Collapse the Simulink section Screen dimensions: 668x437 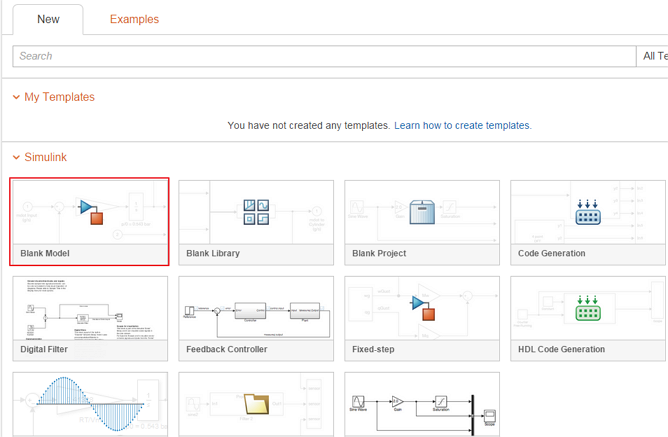pyautogui.click(x=16, y=157)
